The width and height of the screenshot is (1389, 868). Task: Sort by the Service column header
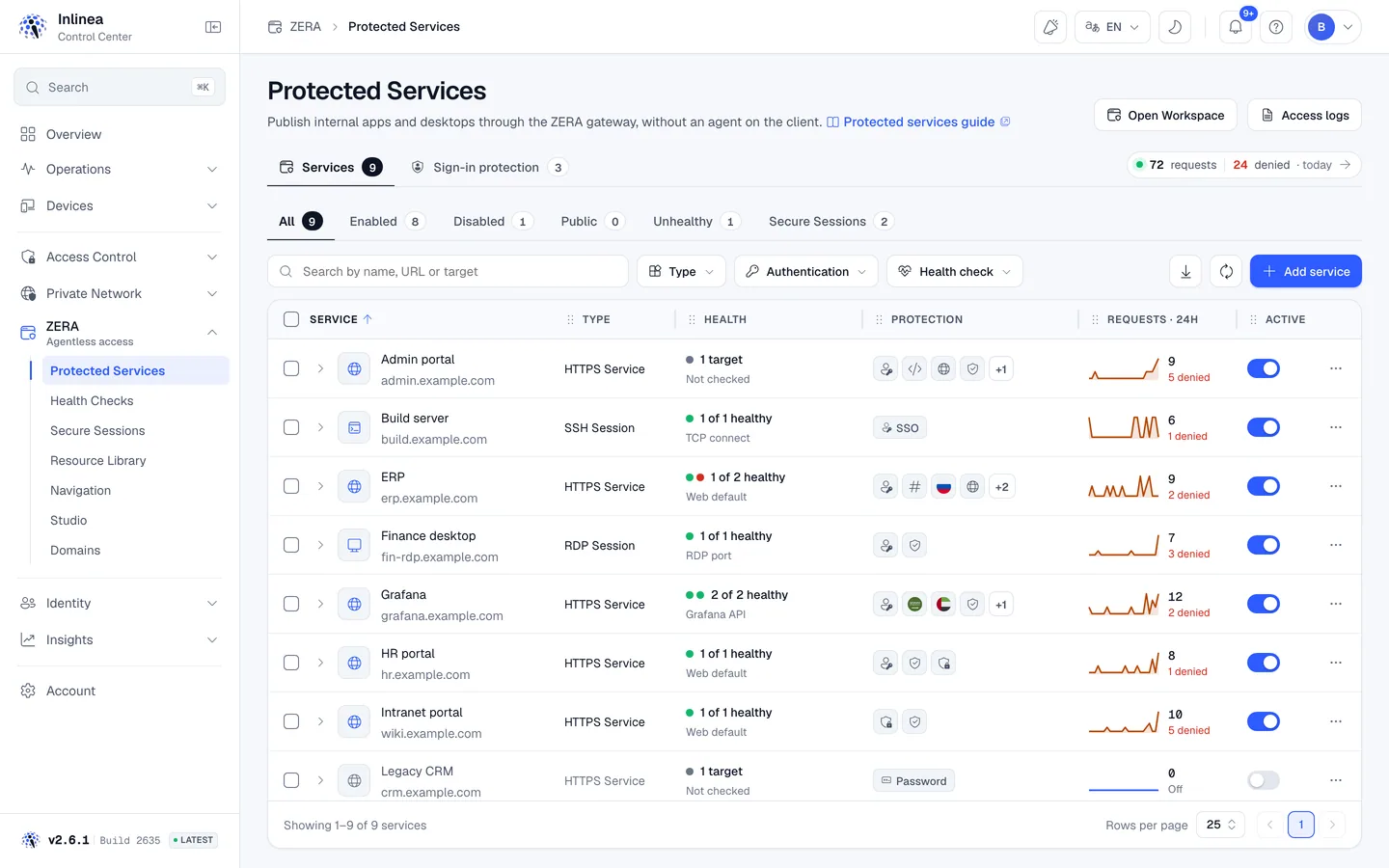[340, 319]
